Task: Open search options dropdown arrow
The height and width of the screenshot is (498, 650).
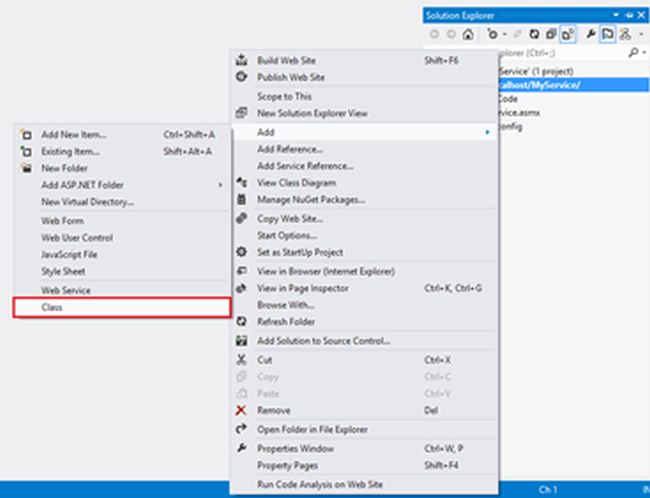Action: (644, 53)
